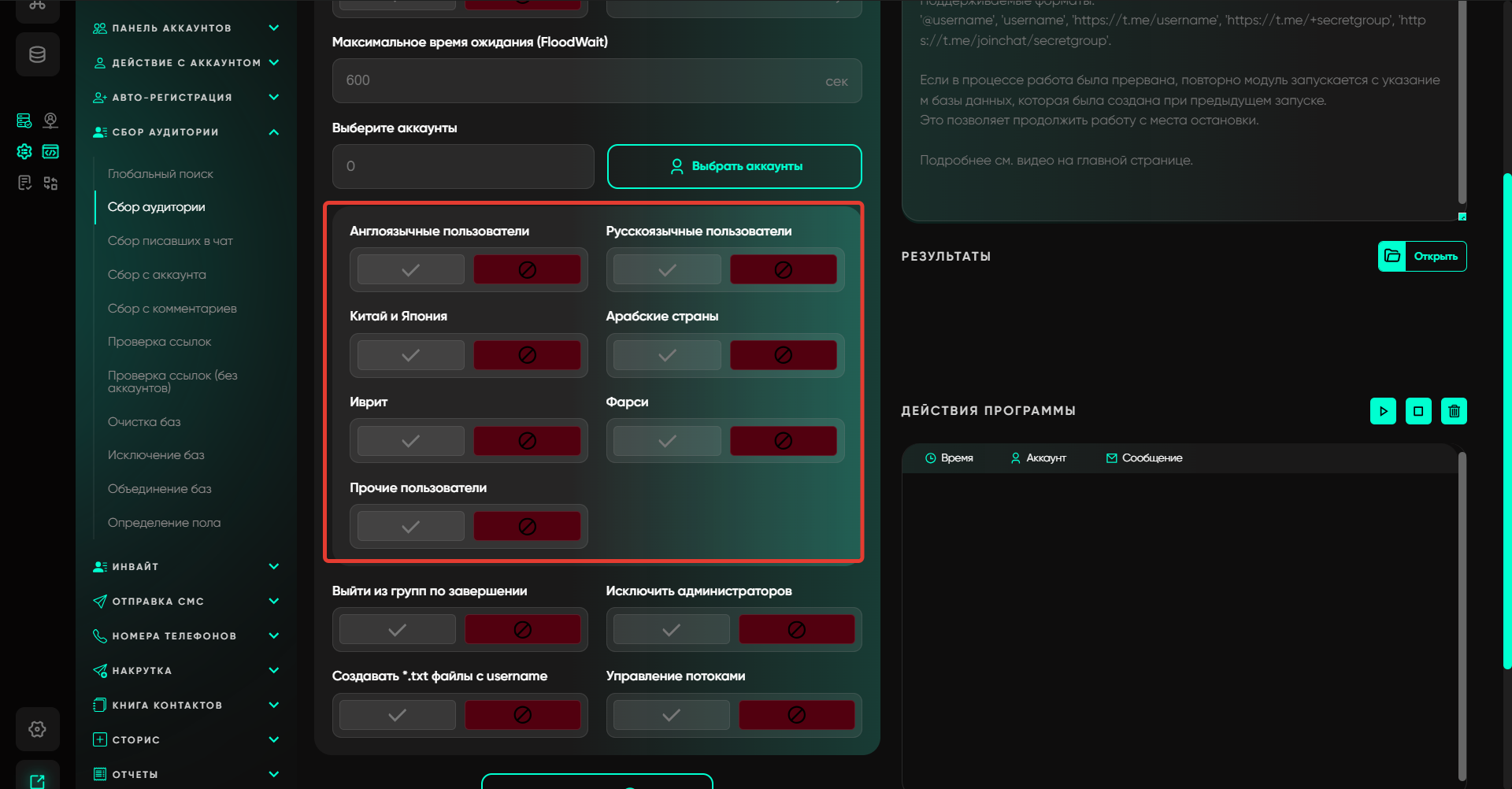
Task: Click the code window icon in left rail
Action: tap(50, 151)
